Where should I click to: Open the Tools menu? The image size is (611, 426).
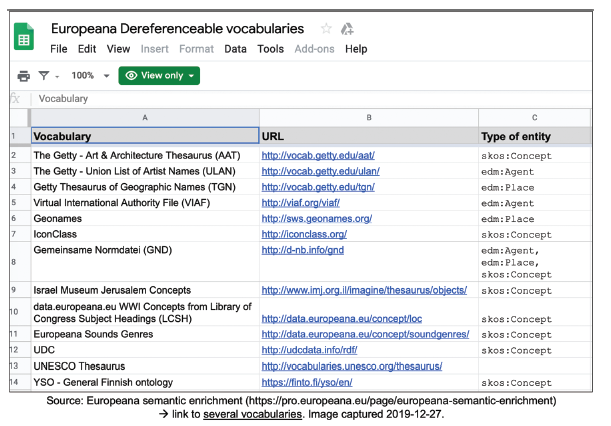pos(270,49)
